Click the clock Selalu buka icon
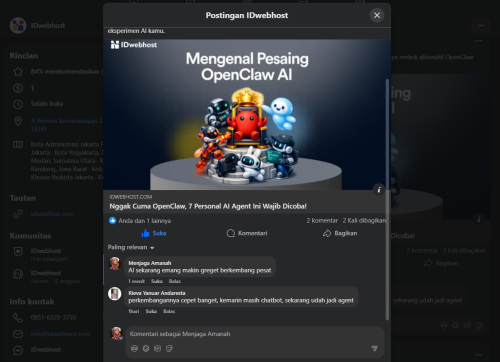The height and width of the screenshot is (362, 500). pos(18,104)
